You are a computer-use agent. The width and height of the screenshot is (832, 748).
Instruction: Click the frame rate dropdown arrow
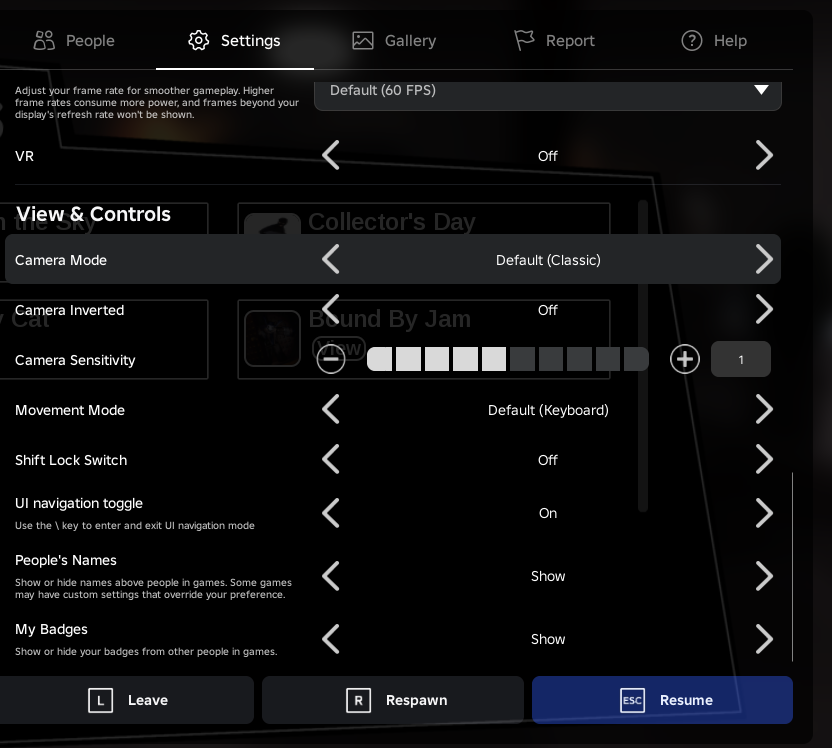(761, 90)
